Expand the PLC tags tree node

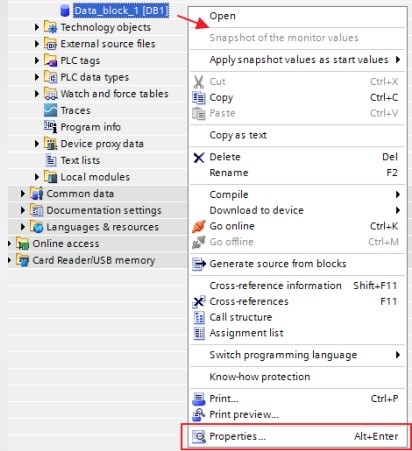coord(37,60)
